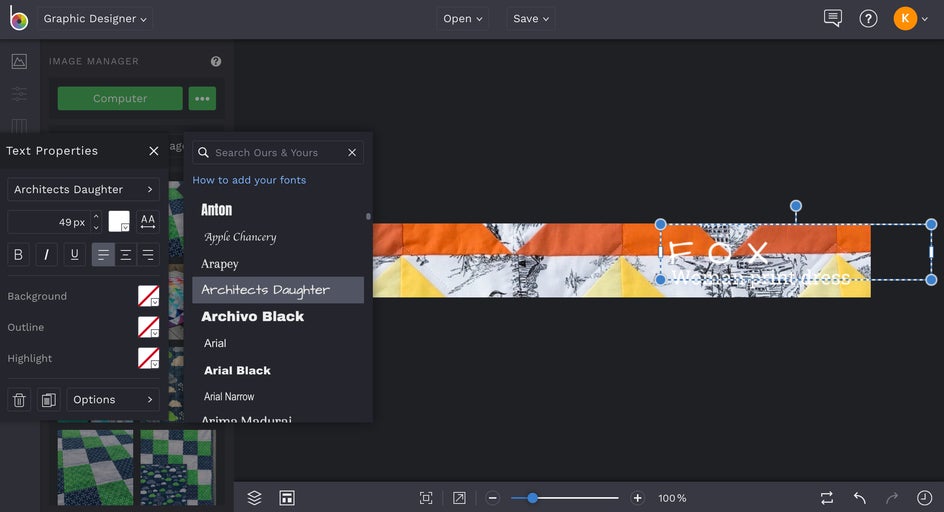Open How to add your fonts link
The height and width of the screenshot is (512, 944).
pyautogui.click(x=249, y=180)
